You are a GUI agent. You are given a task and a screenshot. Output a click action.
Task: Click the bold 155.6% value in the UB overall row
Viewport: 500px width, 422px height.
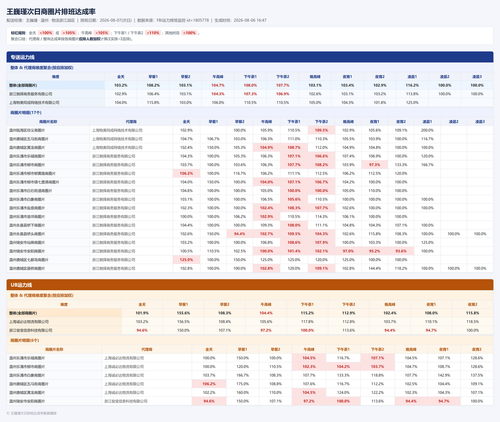[183, 313]
